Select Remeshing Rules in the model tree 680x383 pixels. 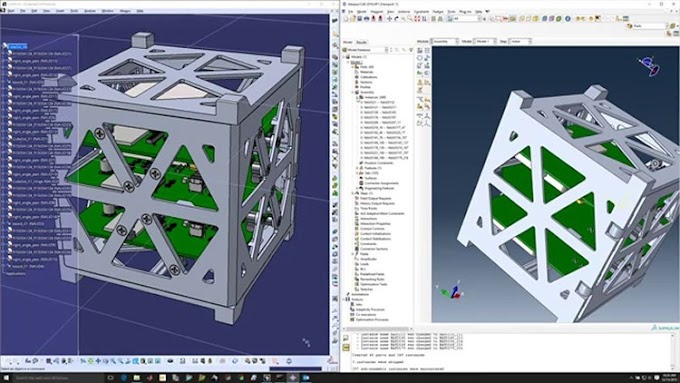(x=373, y=279)
